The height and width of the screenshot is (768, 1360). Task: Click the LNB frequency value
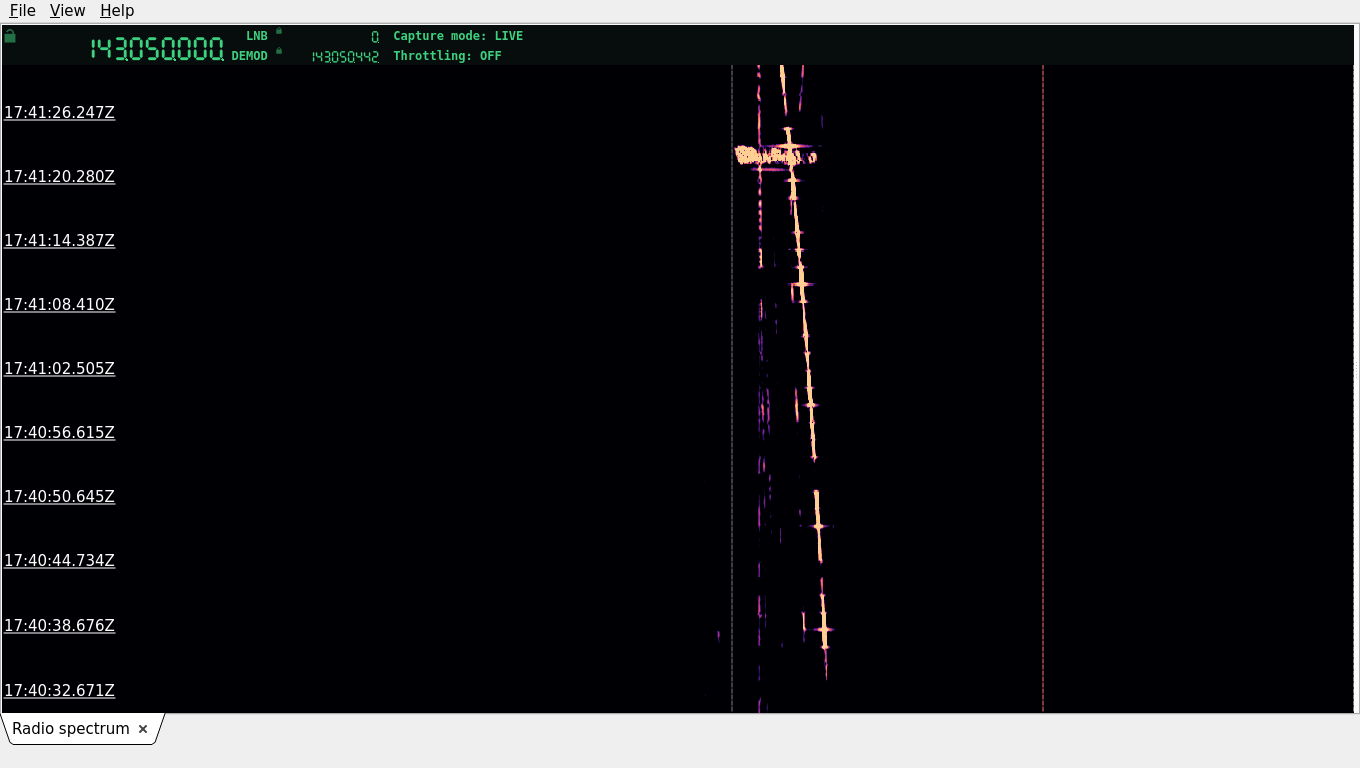coord(375,37)
